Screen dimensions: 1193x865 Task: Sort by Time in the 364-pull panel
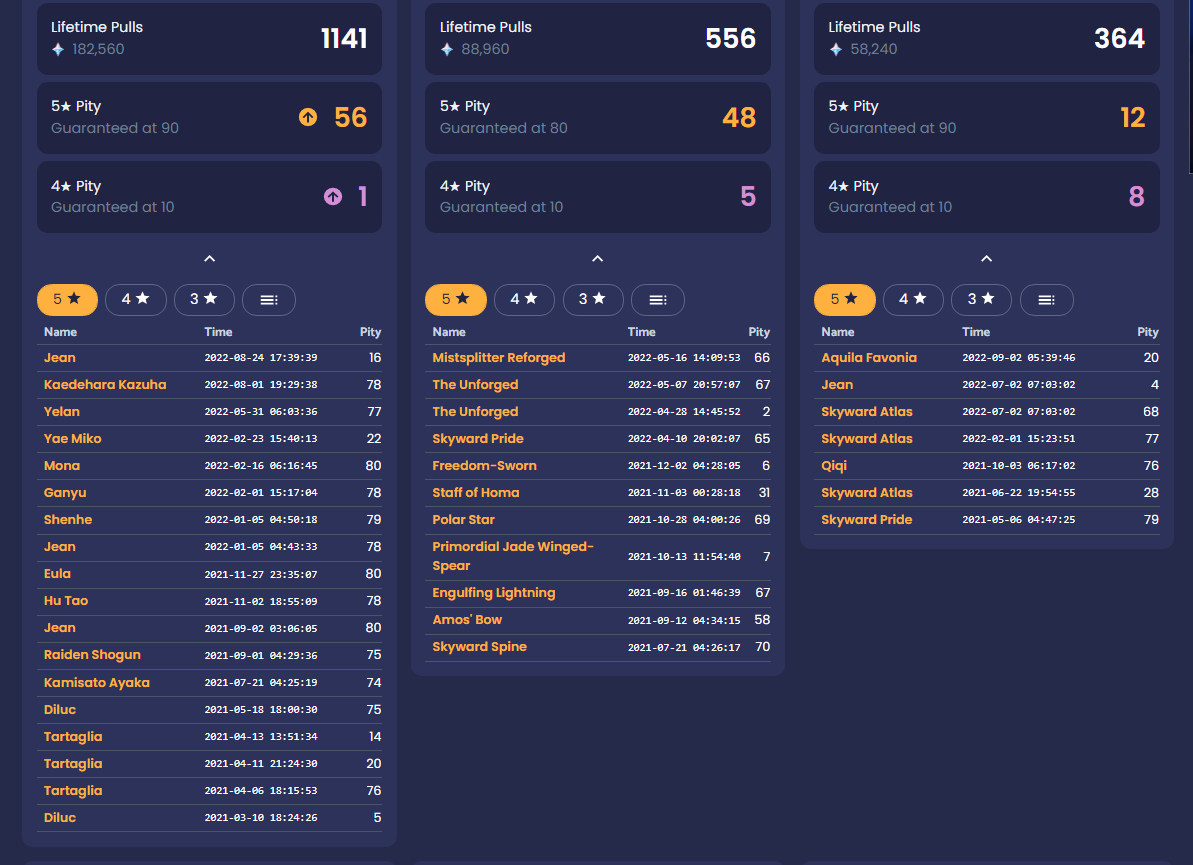click(x=976, y=332)
